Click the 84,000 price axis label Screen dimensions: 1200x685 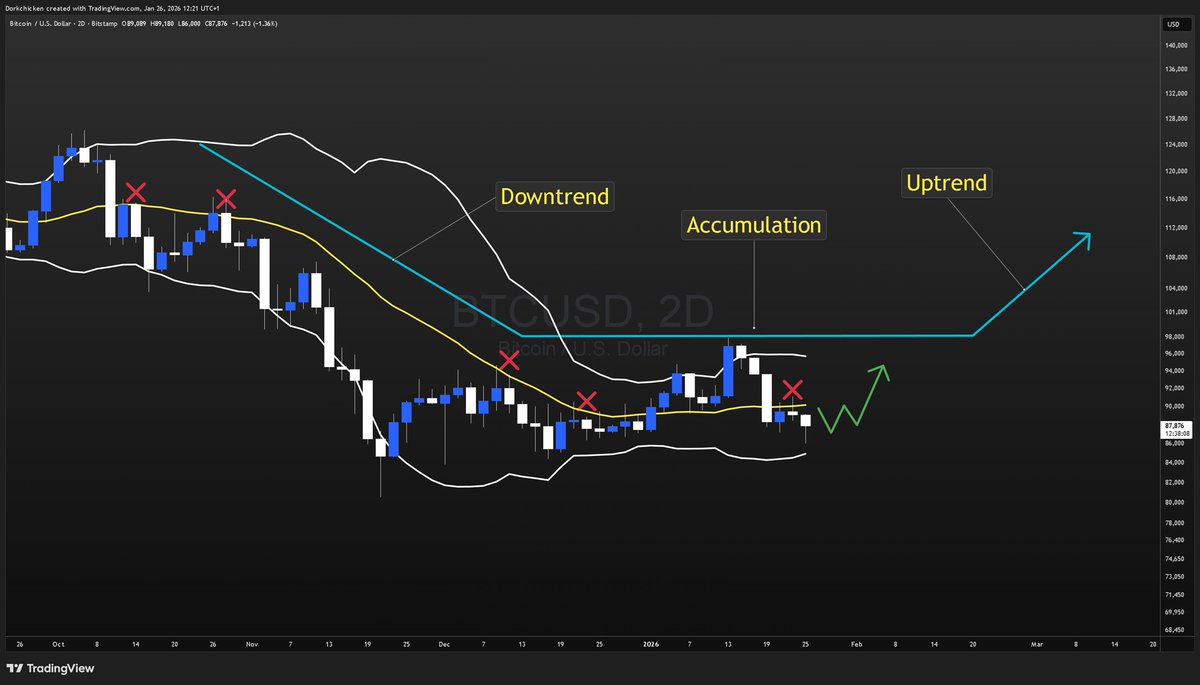pyautogui.click(x=1176, y=463)
